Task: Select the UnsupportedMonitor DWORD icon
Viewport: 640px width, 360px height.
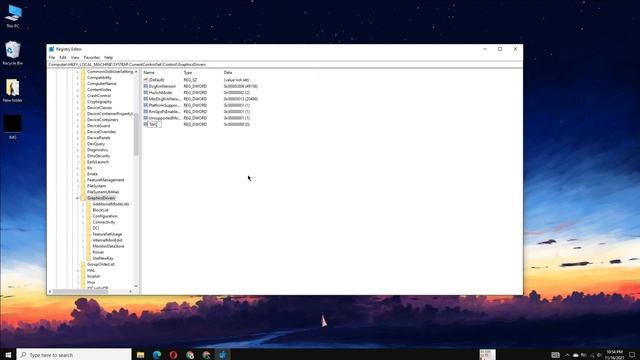Action: 146,118
